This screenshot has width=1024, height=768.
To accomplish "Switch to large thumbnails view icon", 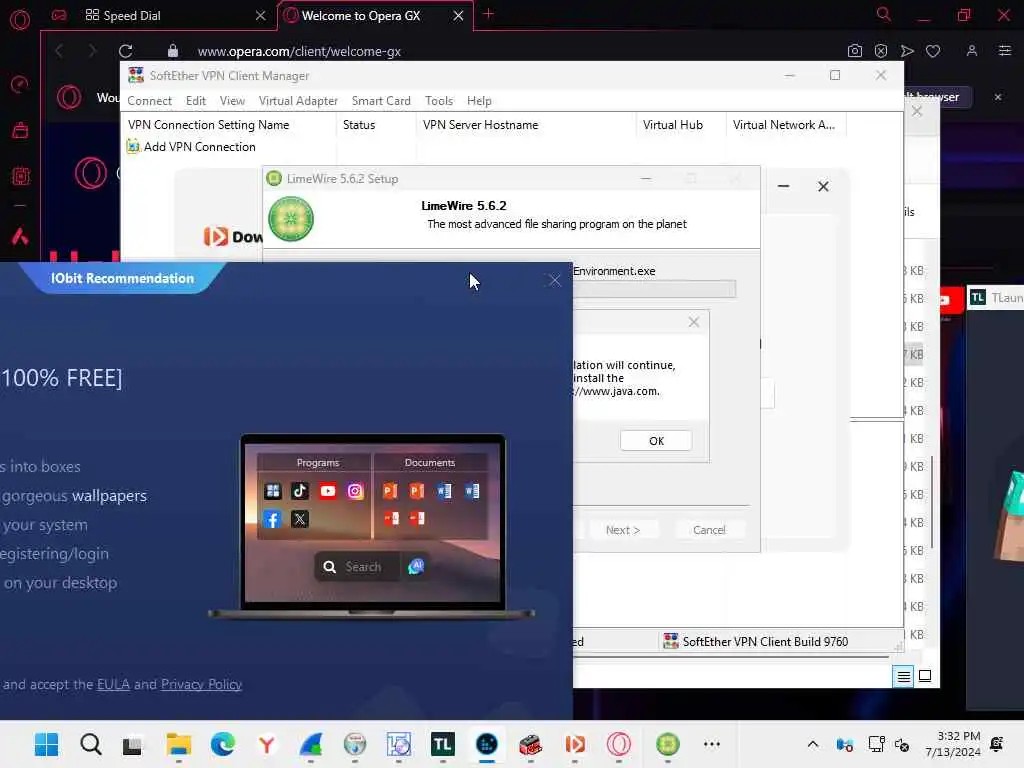I will point(925,676).
